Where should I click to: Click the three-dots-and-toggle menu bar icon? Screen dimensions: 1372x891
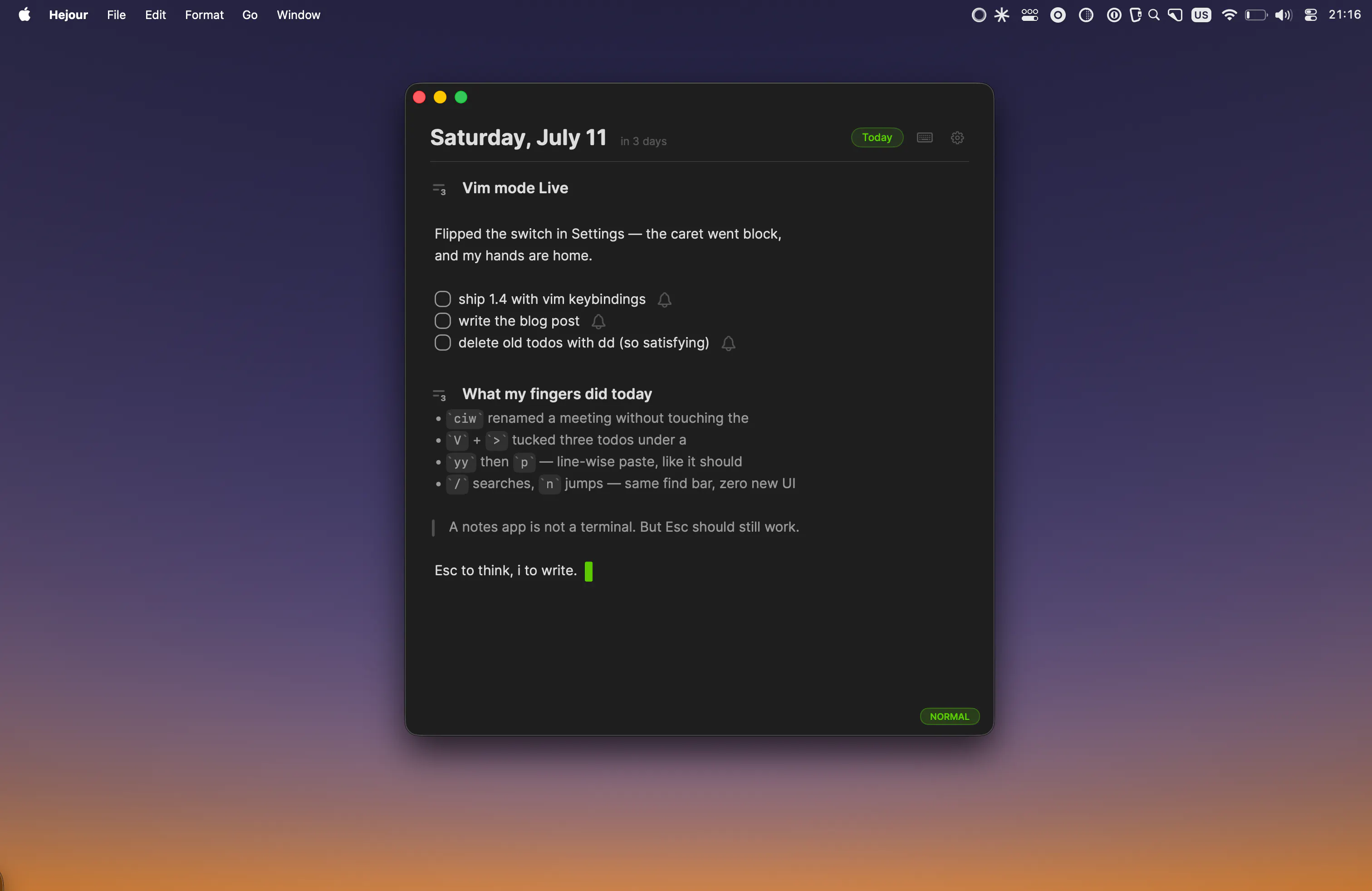1029,15
